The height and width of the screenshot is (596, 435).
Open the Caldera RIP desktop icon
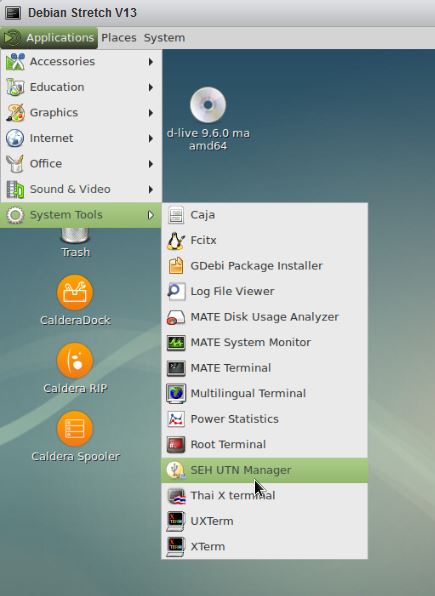[75, 361]
